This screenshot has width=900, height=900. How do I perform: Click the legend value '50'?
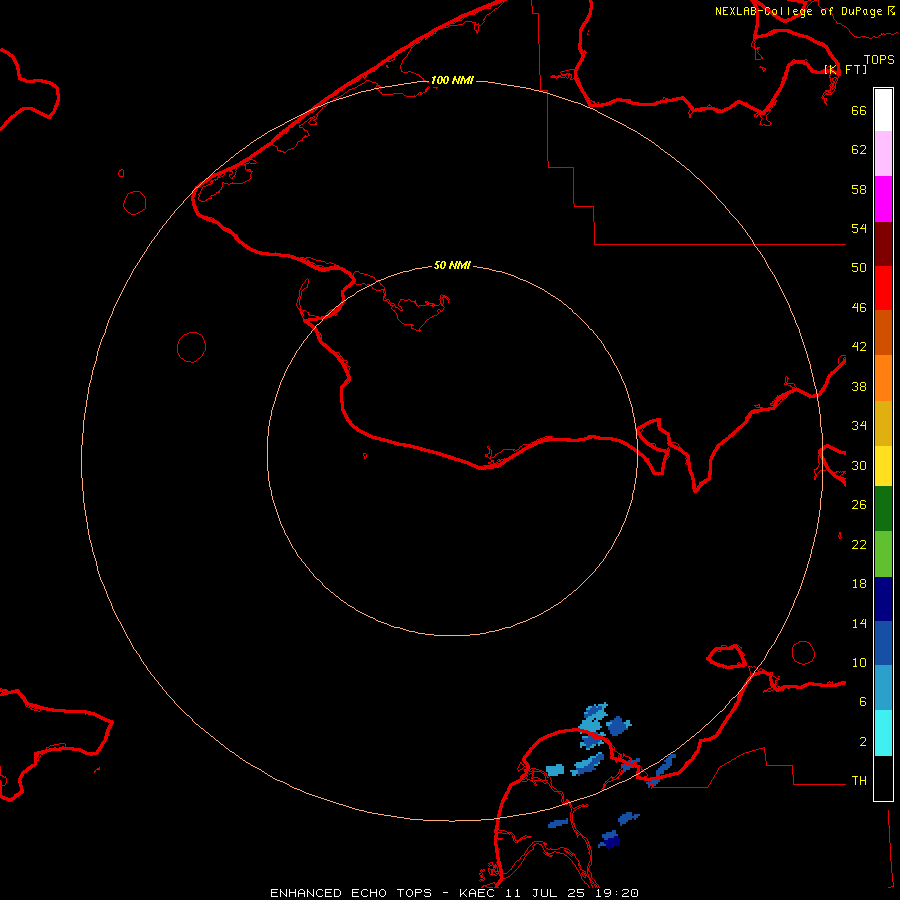tap(859, 267)
